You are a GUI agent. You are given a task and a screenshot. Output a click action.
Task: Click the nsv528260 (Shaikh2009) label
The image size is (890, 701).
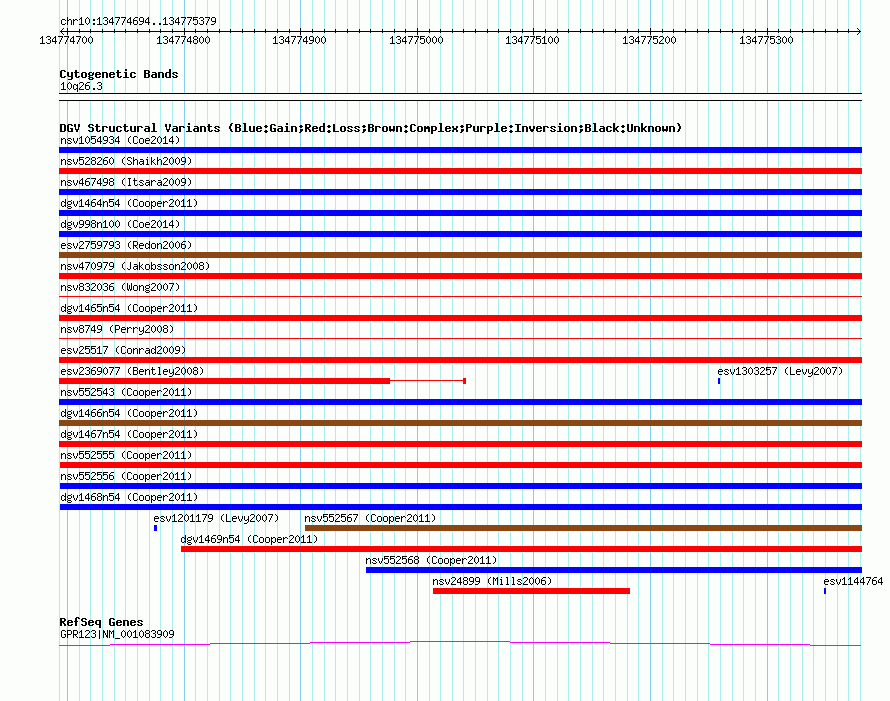pos(126,161)
